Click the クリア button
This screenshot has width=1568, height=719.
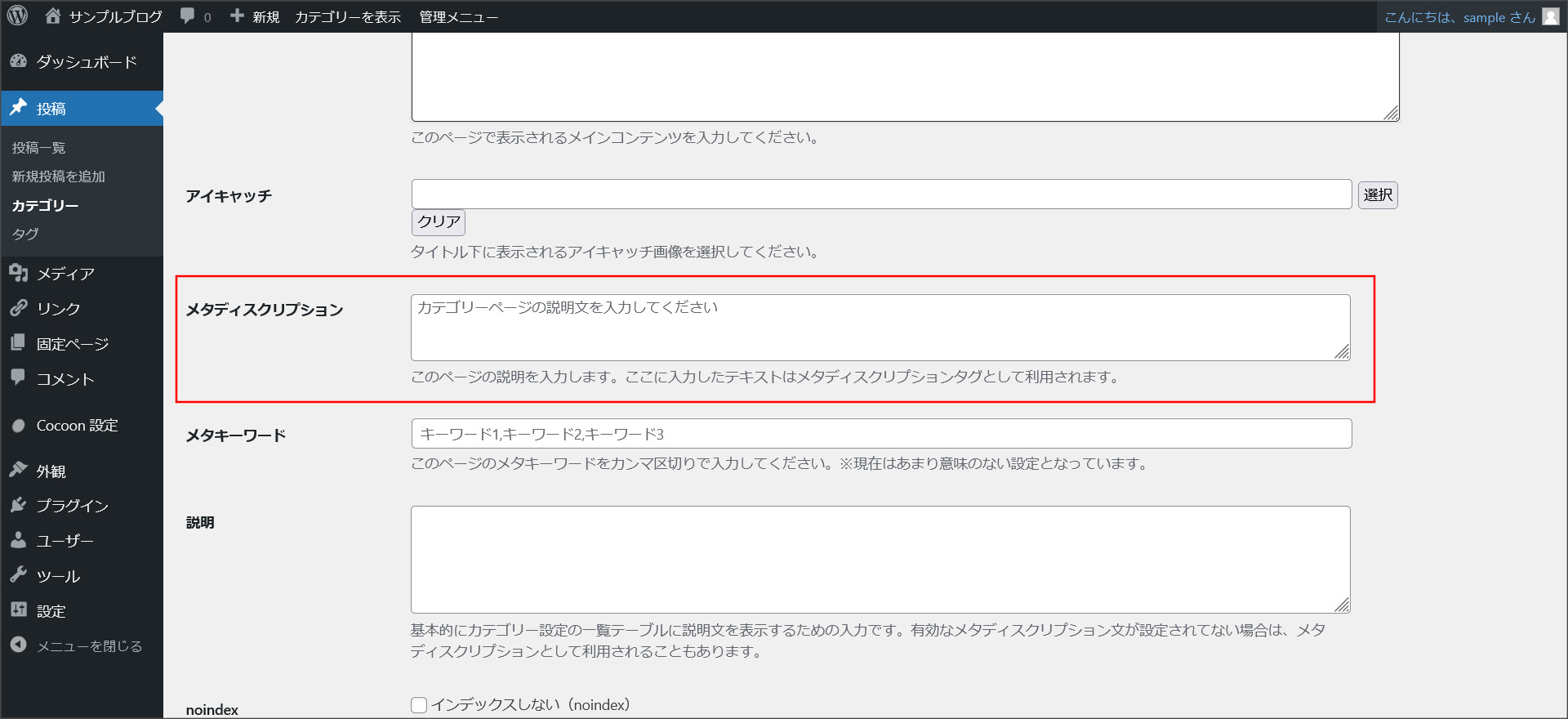(x=439, y=222)
